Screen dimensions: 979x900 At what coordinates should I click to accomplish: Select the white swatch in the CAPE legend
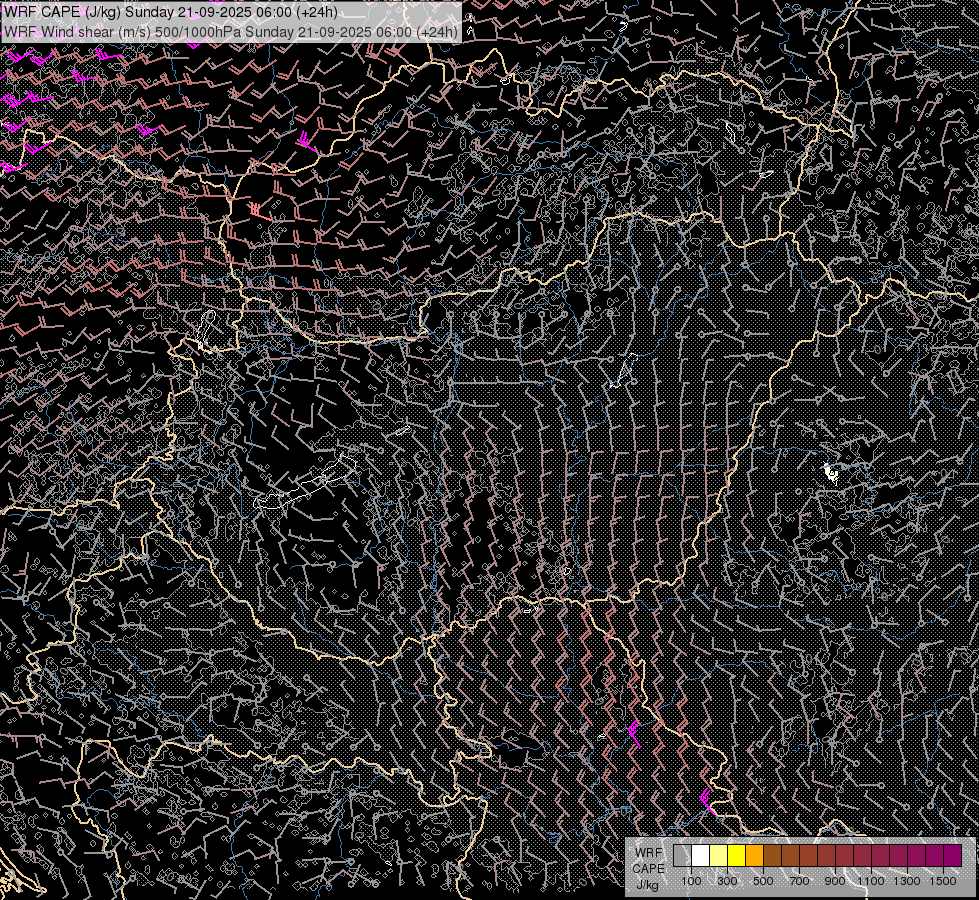click(701, 855)
